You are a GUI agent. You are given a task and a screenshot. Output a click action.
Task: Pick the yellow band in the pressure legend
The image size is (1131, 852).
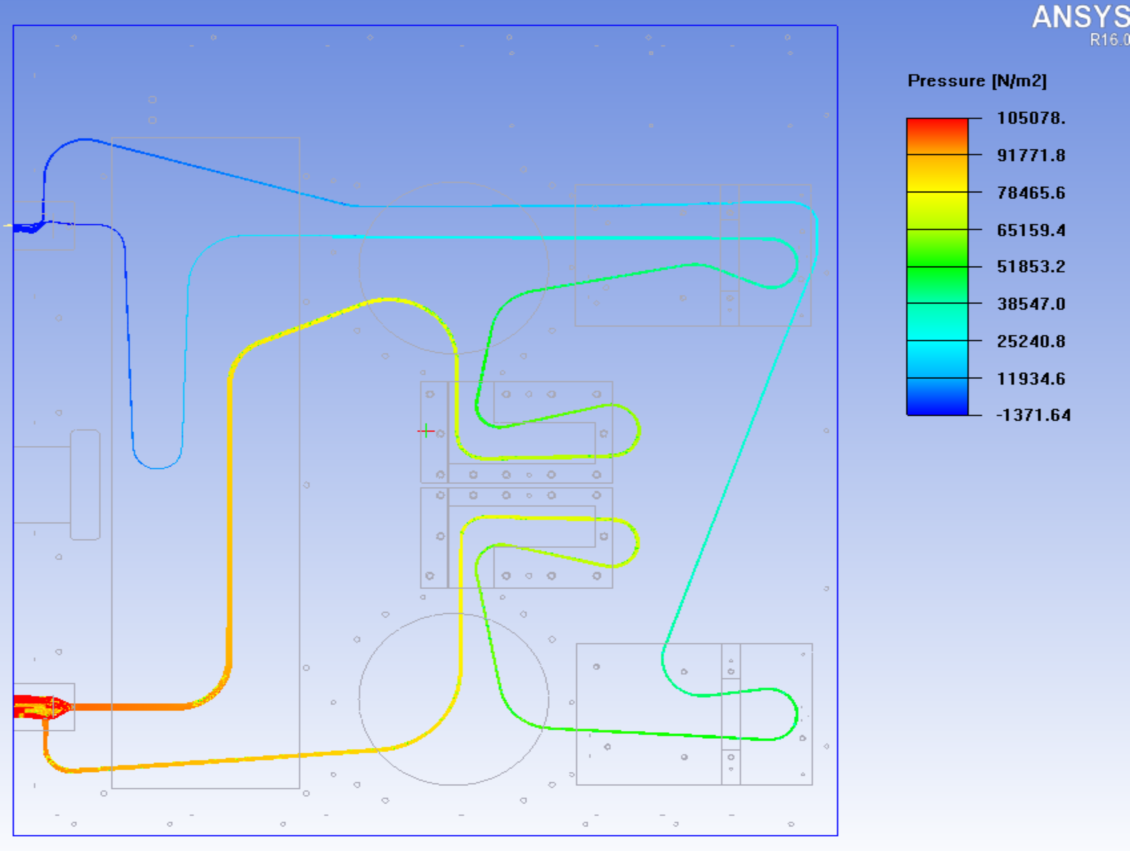tap(937, 210)
